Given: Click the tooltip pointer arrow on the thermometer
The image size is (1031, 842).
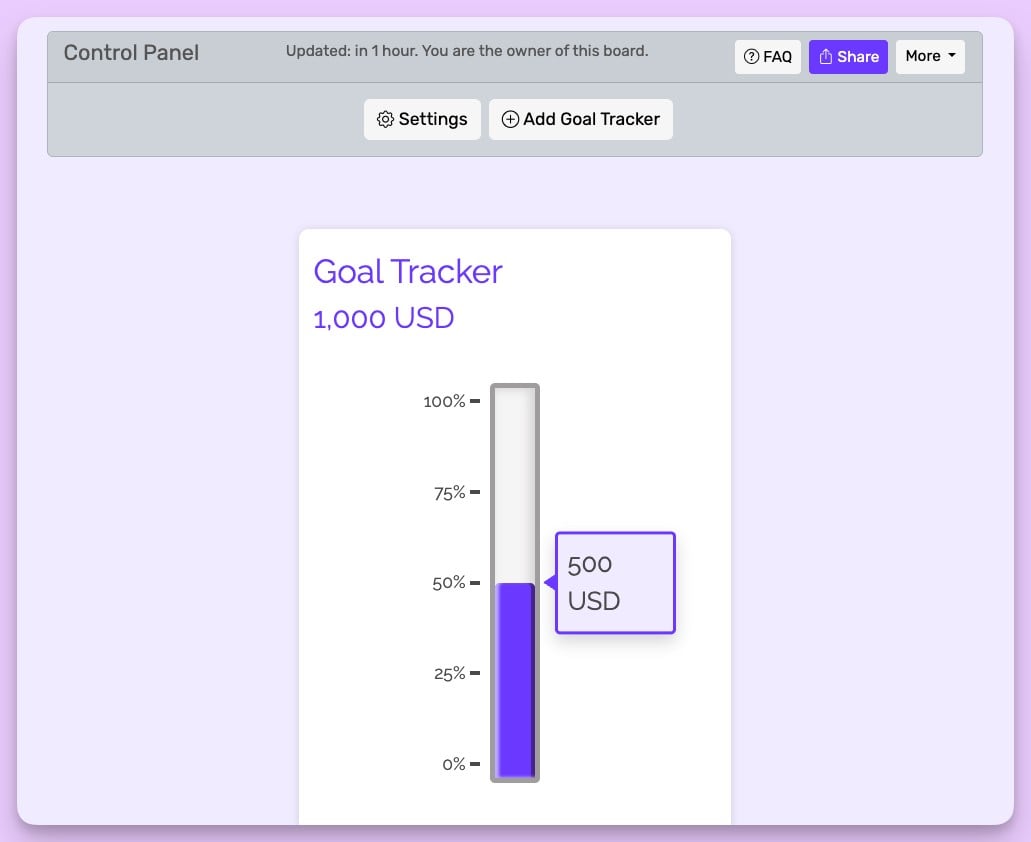Looking at the screenshot, I should pos(549,582).
